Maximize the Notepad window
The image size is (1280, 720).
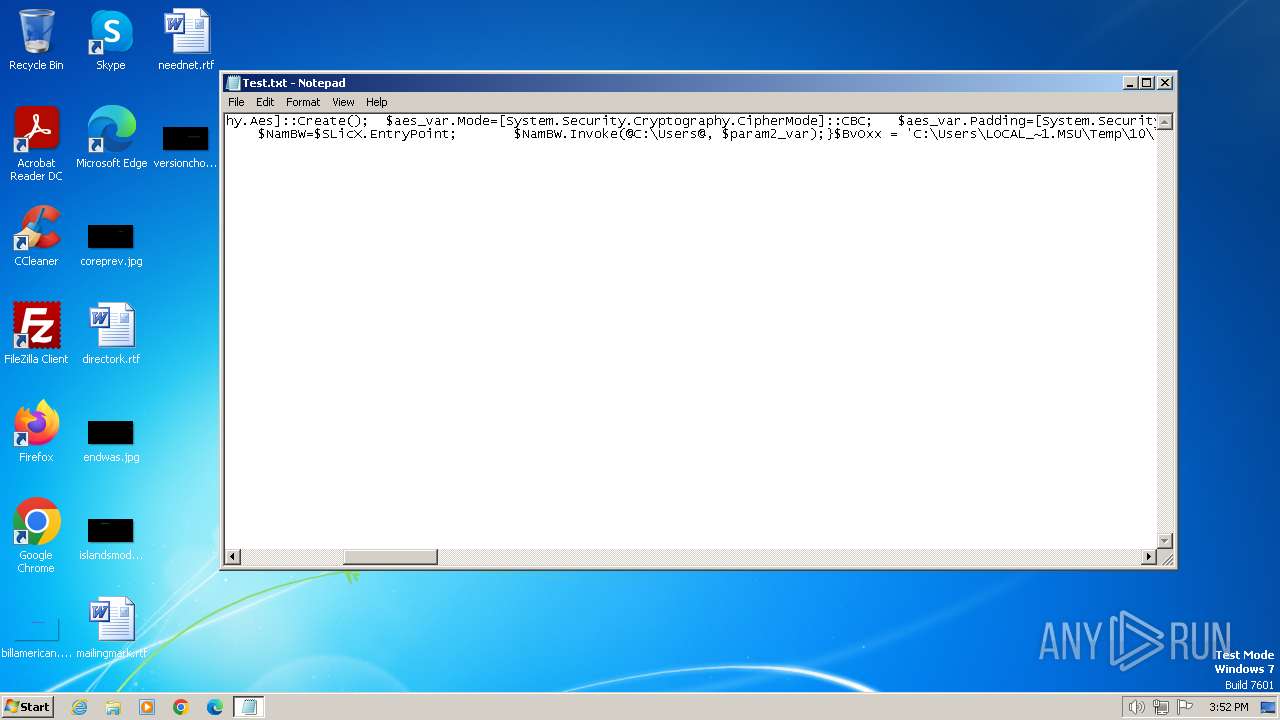pos(1146,83)
